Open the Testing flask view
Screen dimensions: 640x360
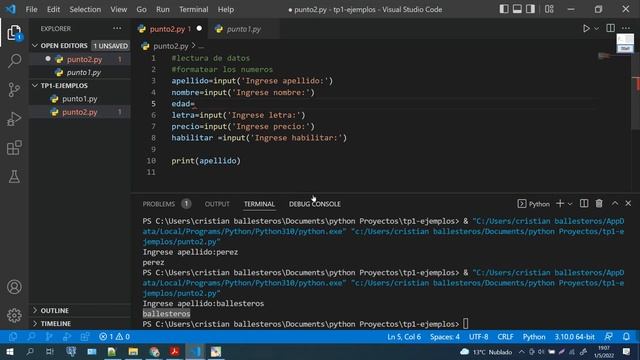(x=14, y=177)
